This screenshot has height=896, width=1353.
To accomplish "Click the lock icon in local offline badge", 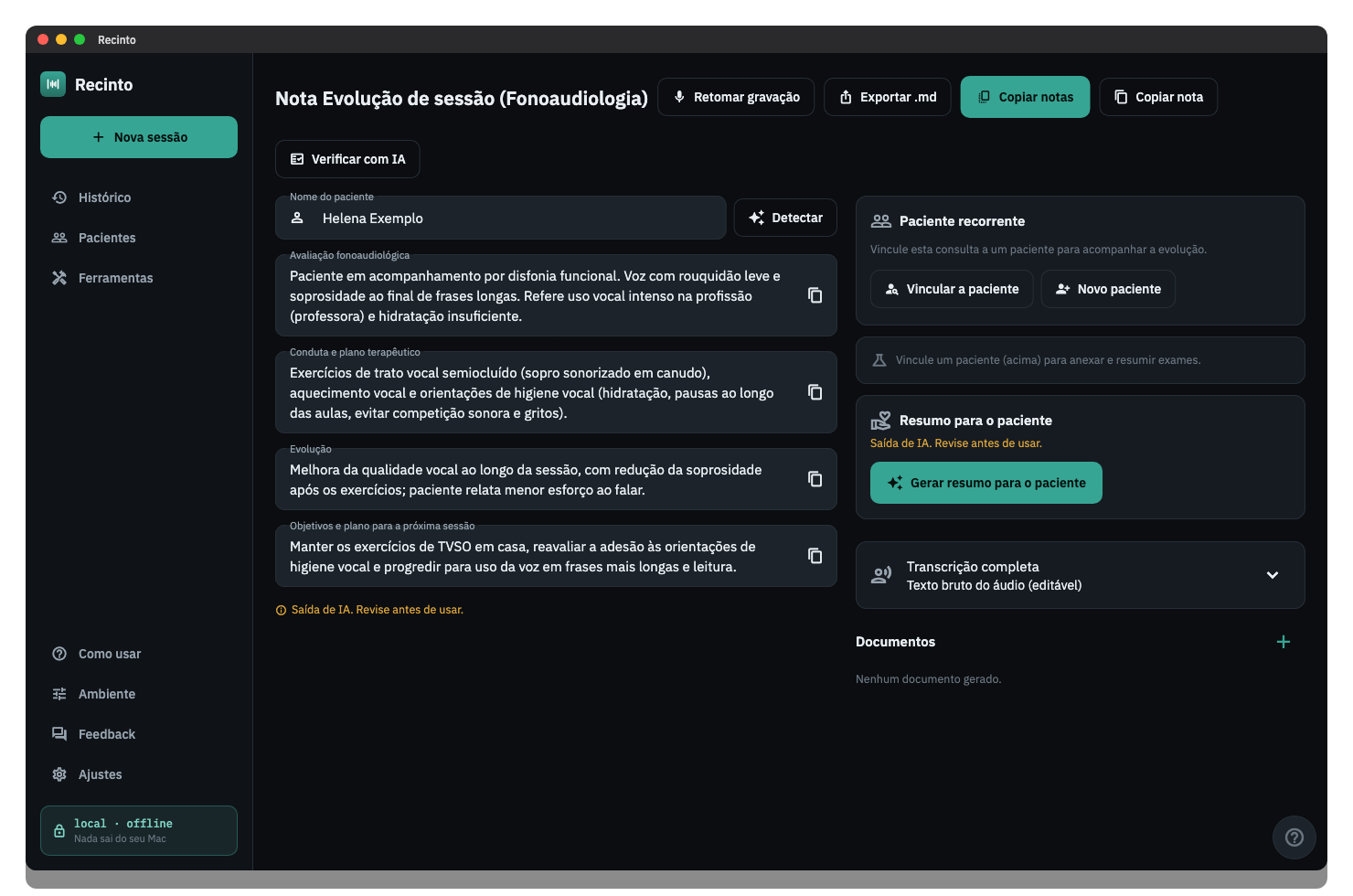I will pos(59,830).
